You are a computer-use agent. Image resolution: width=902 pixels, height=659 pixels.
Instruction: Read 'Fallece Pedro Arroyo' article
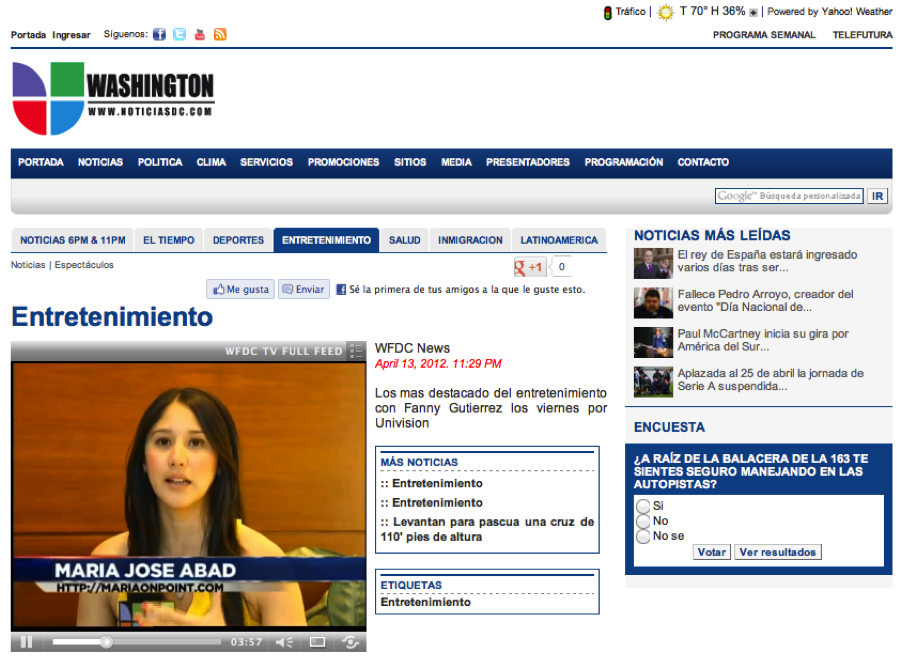[766, 301]
